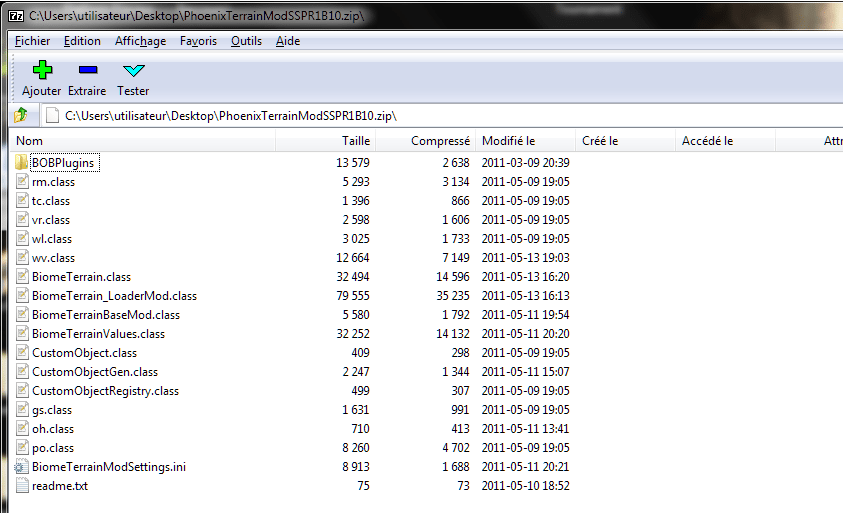The image size is (846, 513).
Task: Click date 2011-03-09 20:39
Action: pyautogui.click(x=526, y=162)
